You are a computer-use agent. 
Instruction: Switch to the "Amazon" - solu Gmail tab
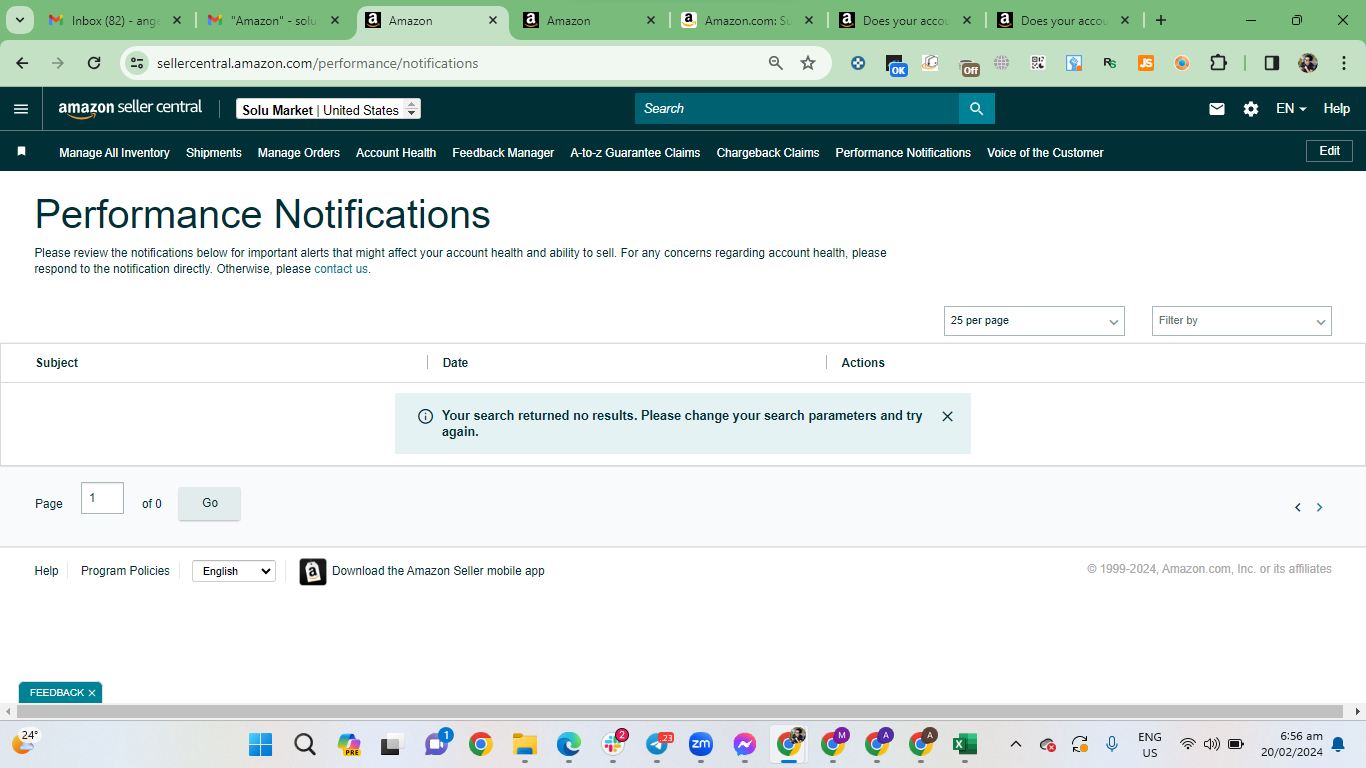tap(274, 20)
